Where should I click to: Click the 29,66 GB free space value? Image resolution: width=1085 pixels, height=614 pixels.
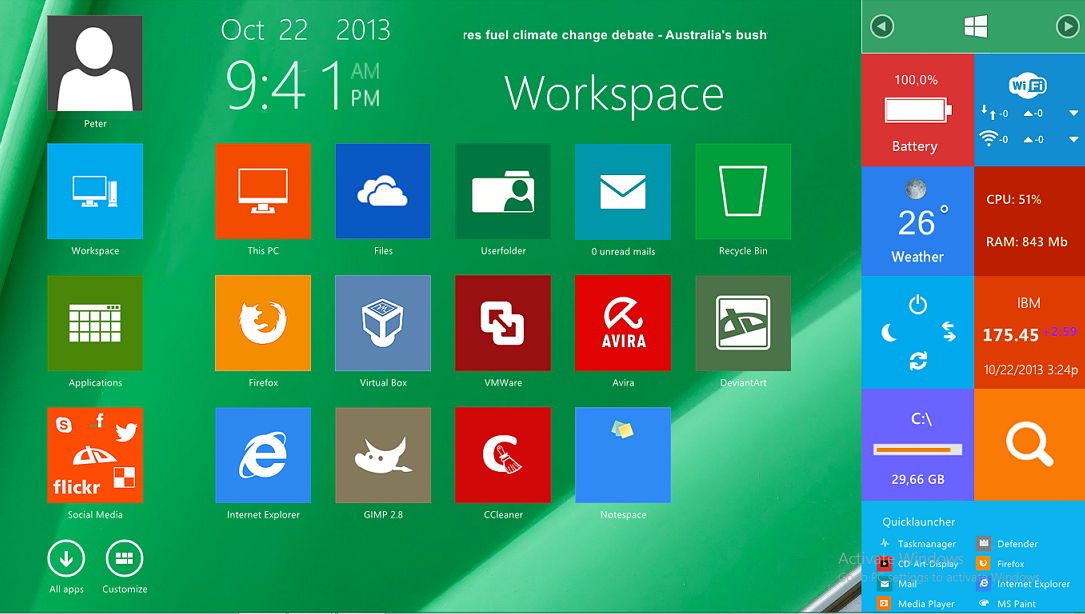(x=918, y=479)
